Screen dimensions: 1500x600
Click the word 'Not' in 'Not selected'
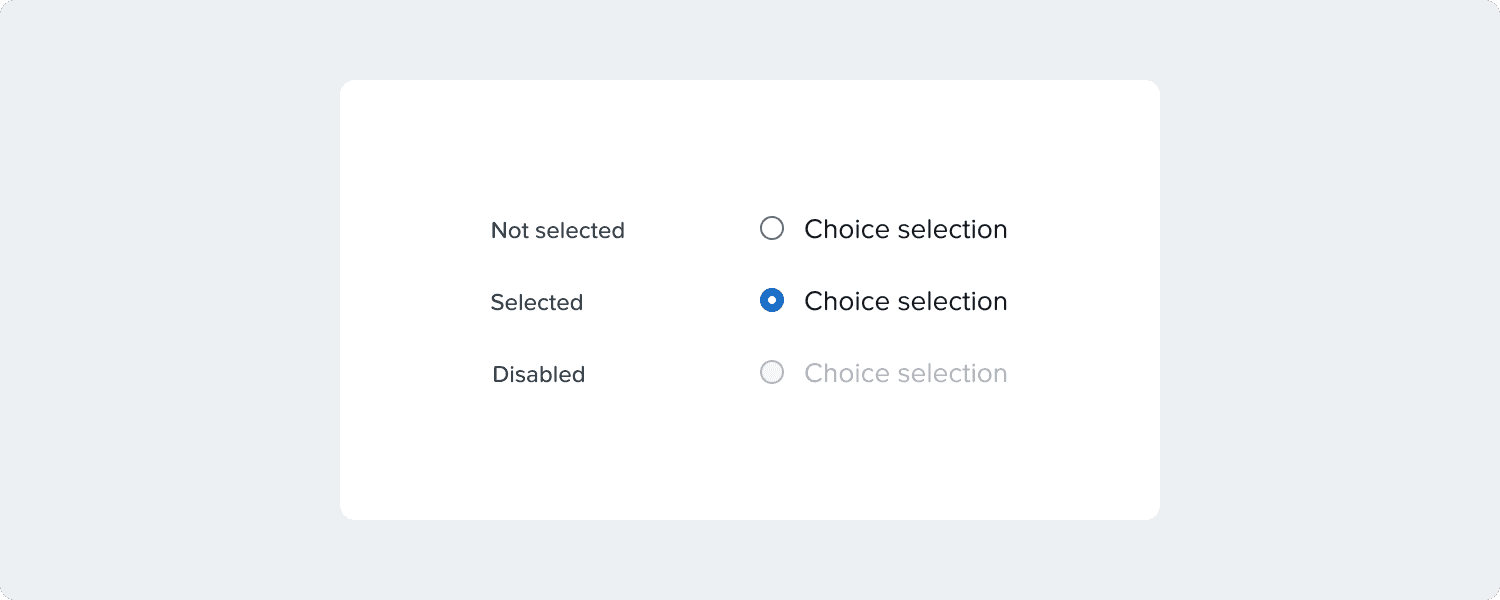509,231
